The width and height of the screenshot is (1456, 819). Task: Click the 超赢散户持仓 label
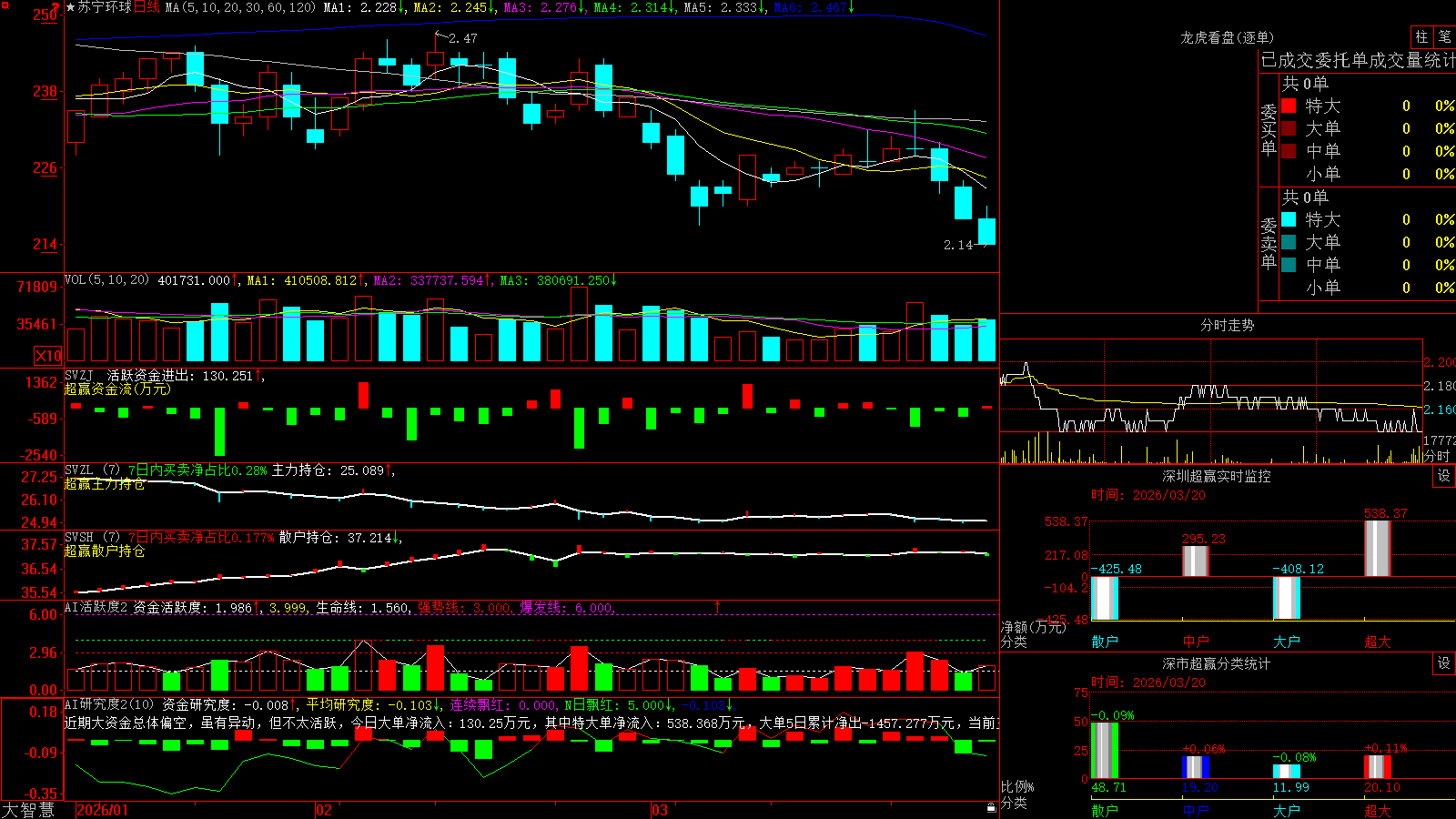click(105, 551)
